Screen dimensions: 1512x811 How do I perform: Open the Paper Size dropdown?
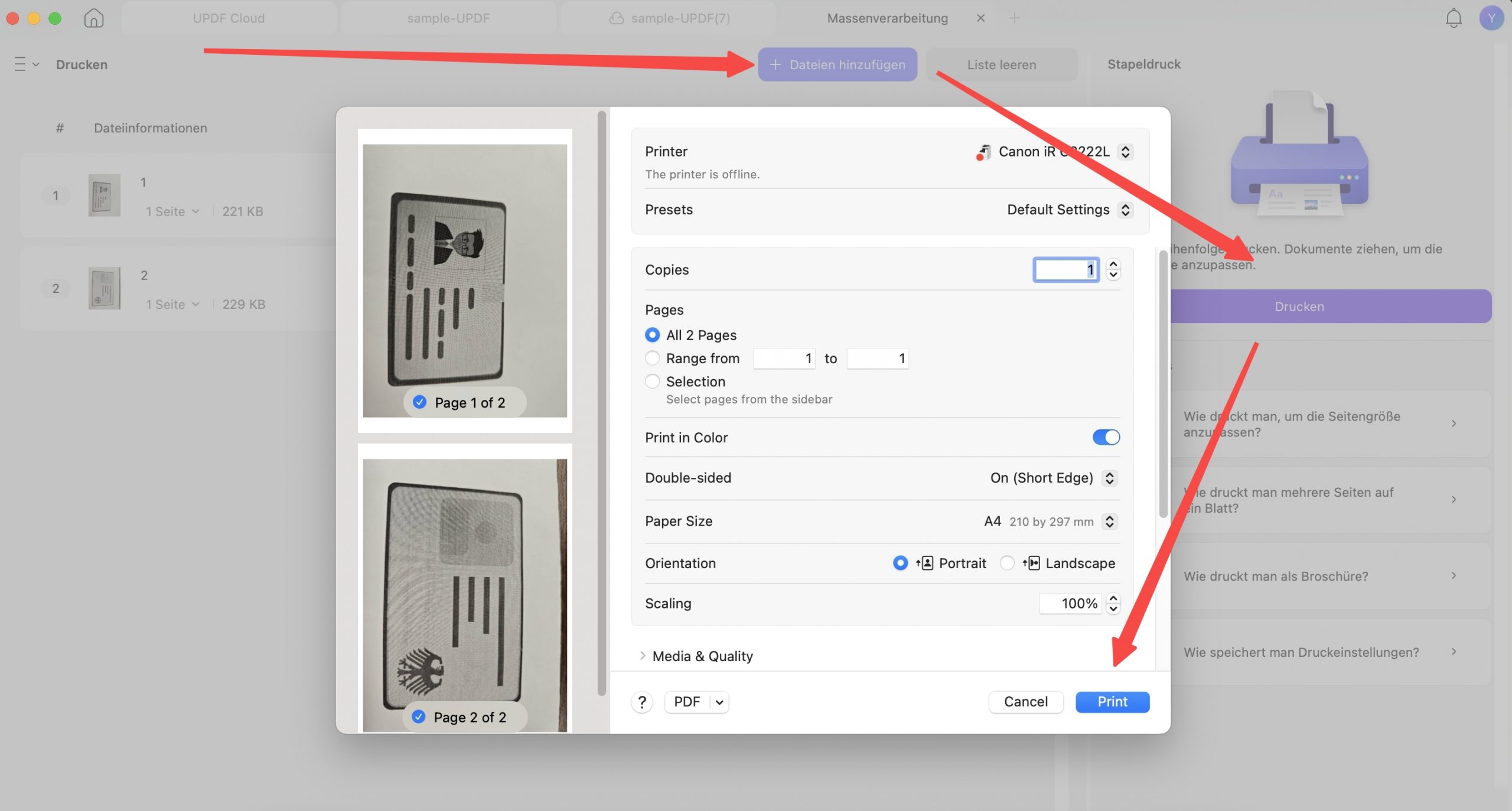pos(1109,521)
